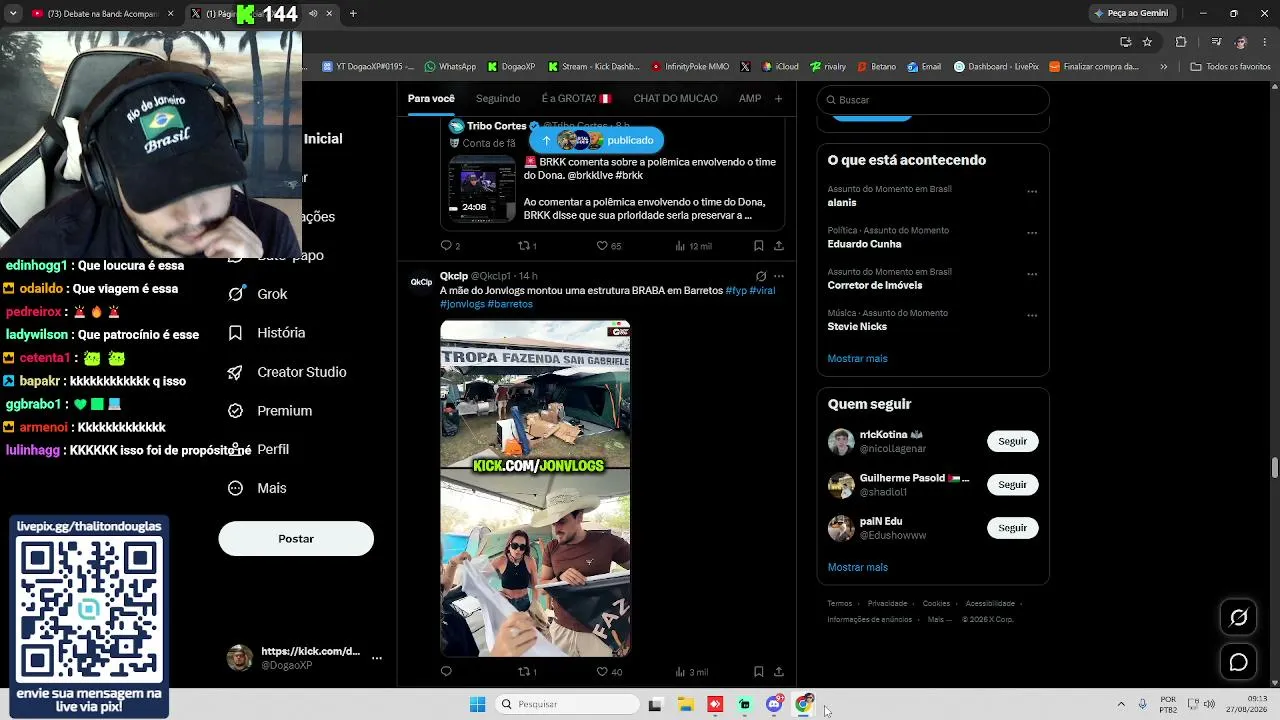Screen dimensions: 1280x720
Task: Click the #jonvlogs hashtag in Qkclp post
Action: 462,304
